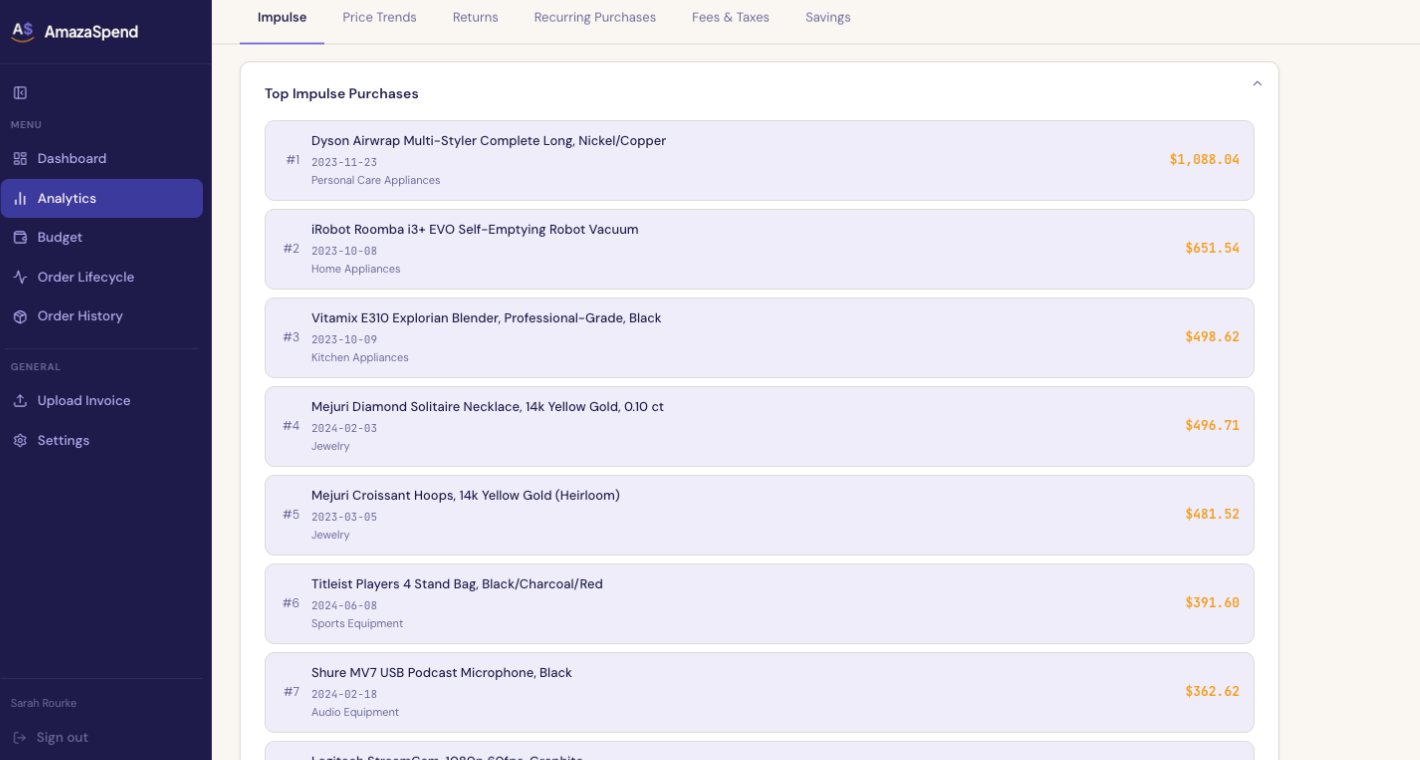Screen dimensions: 1420x760
Task: Open Settings from sidebar
Action: coord(101,441)
